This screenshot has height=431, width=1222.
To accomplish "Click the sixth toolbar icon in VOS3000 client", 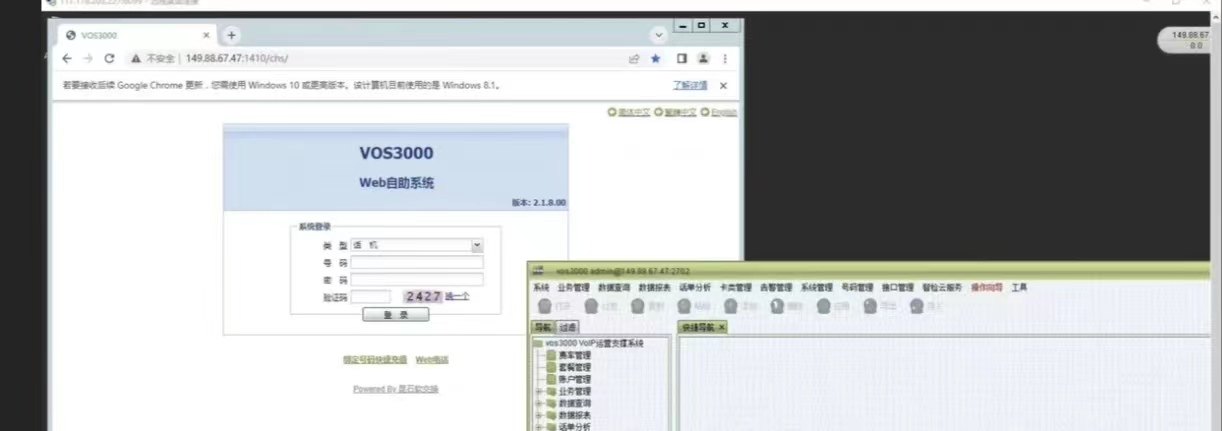I will (x=777, y=307).
